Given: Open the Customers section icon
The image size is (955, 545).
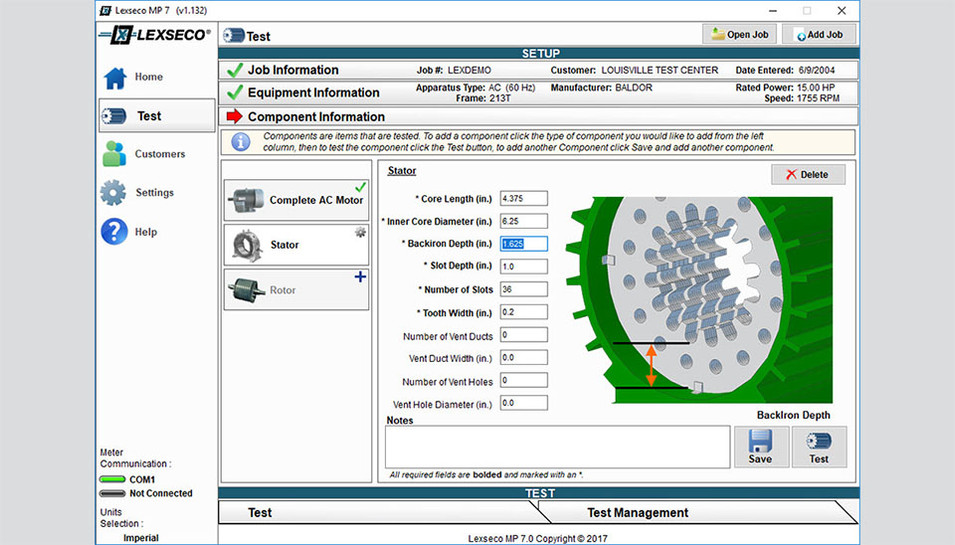Looking at the screenshot, I should point(114,153).
